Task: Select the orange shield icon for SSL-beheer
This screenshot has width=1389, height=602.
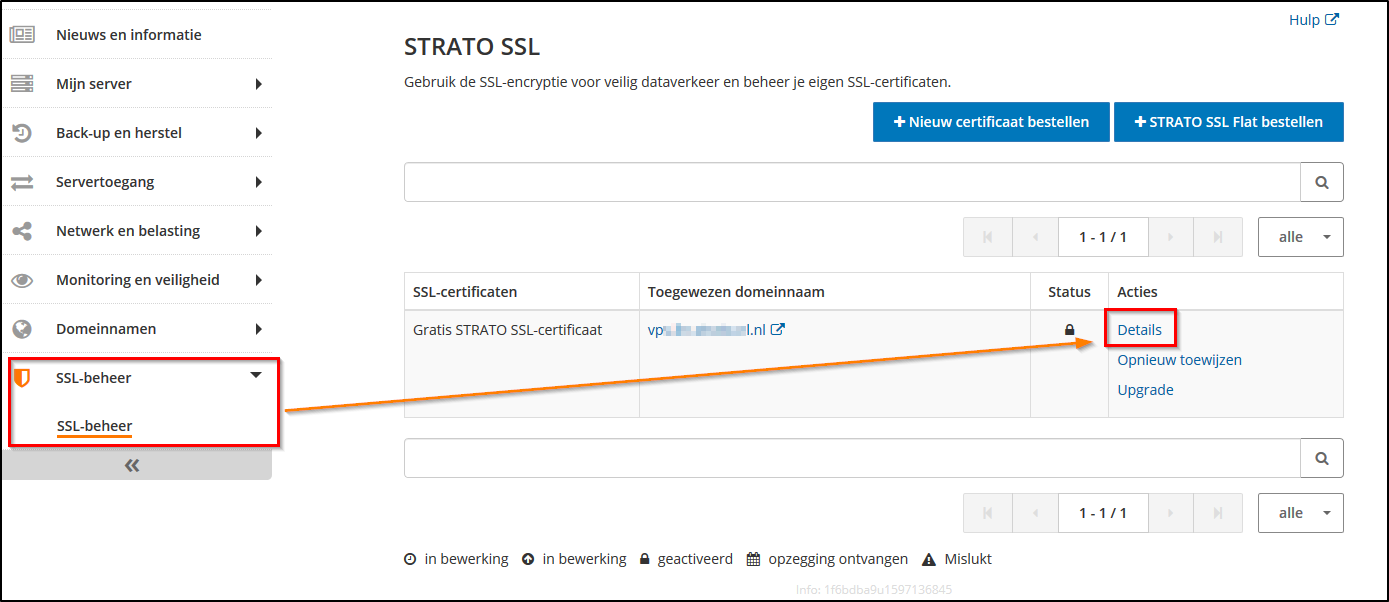Action: [22, 377]
